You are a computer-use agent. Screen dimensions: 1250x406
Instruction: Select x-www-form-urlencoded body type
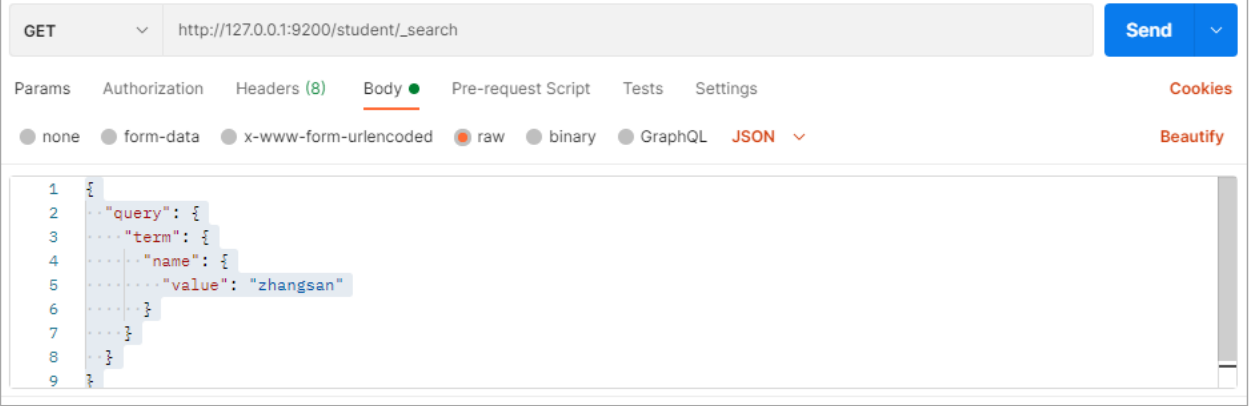(229, 137)
